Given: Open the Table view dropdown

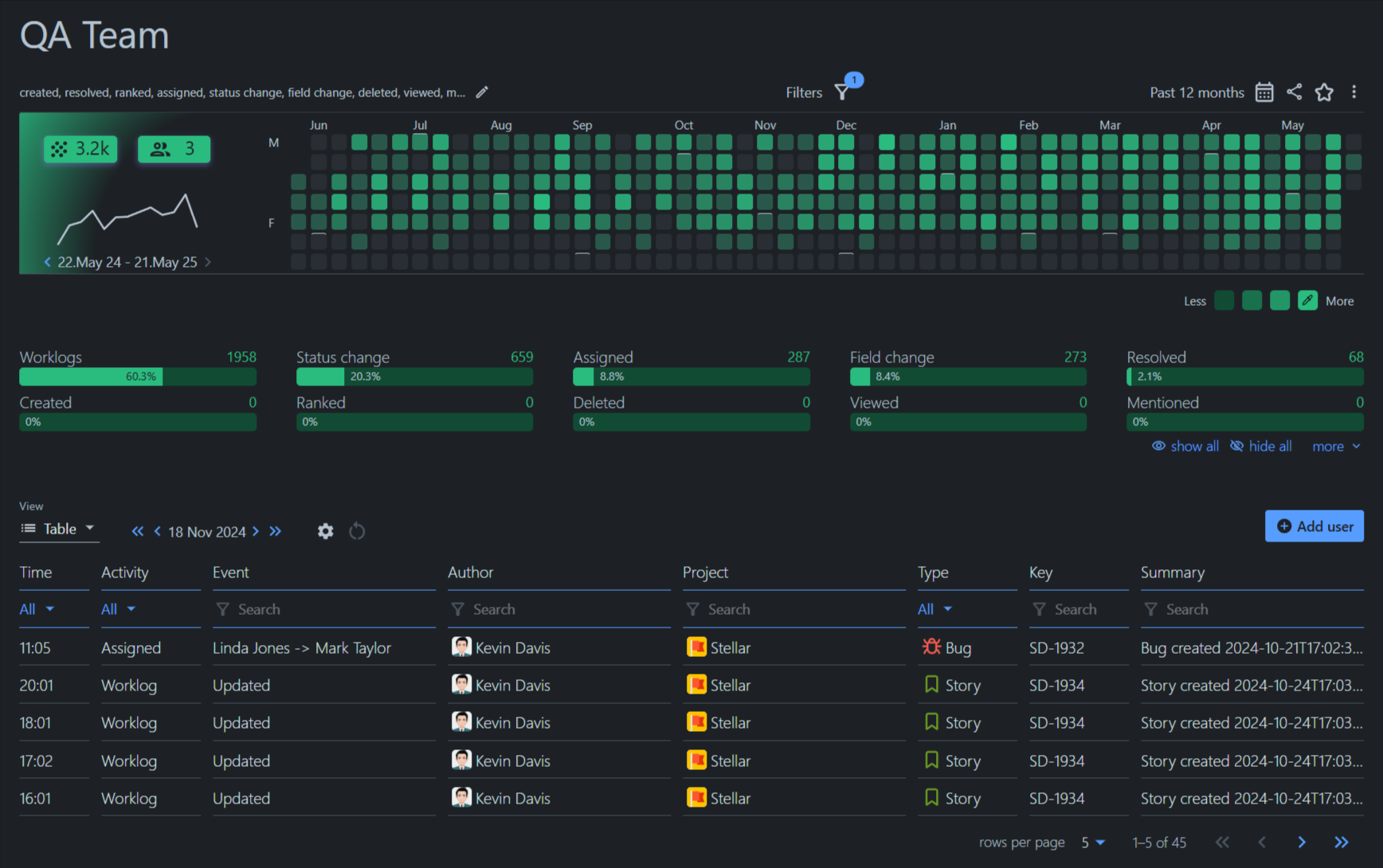Looking at the screenshot, I should 59,528.
